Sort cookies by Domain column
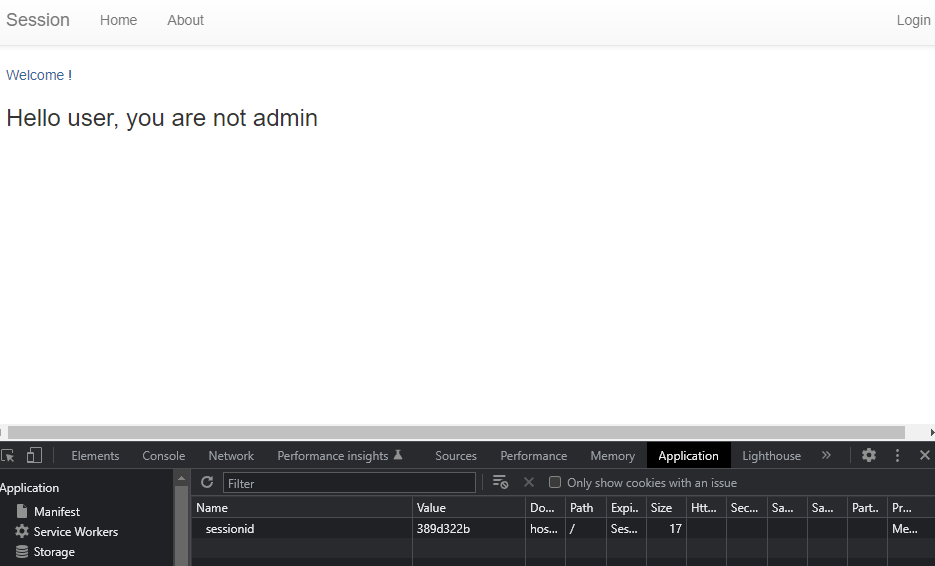Viewport: 935px width, 566px height. (545, 508)
